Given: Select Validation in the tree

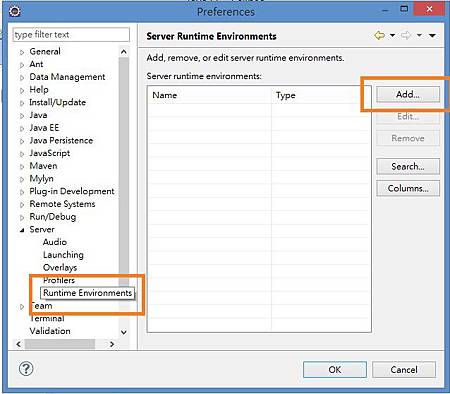Looking at the screenshot, I should coord(50,331).
